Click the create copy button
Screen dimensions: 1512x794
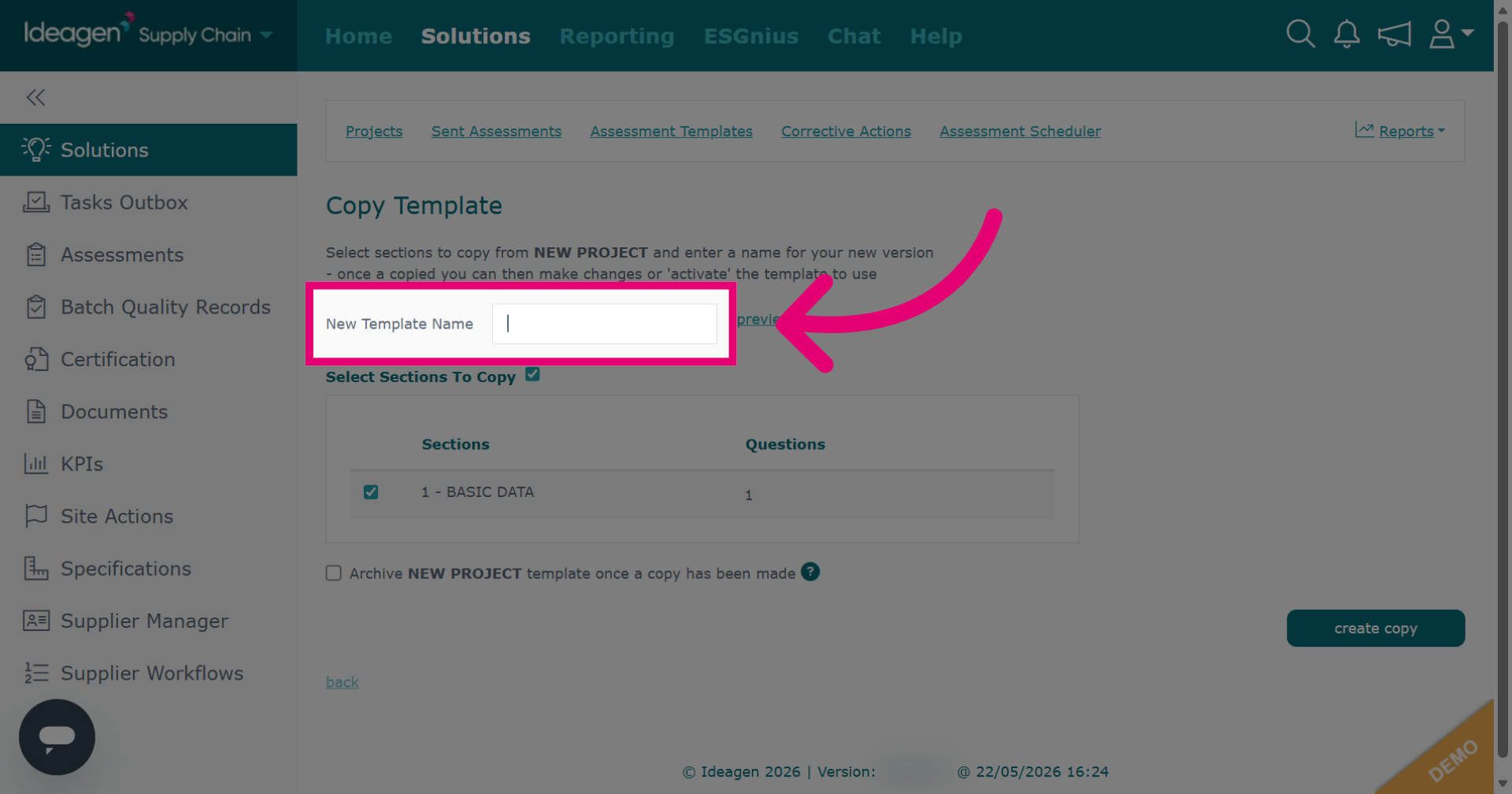(1376, 628)
